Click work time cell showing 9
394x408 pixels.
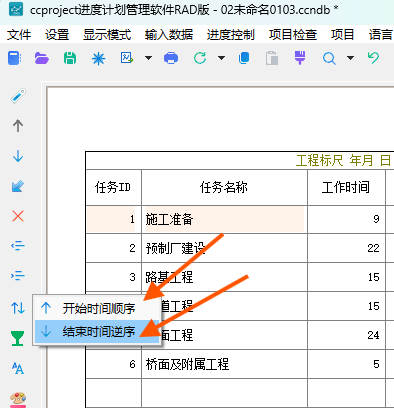346,219
